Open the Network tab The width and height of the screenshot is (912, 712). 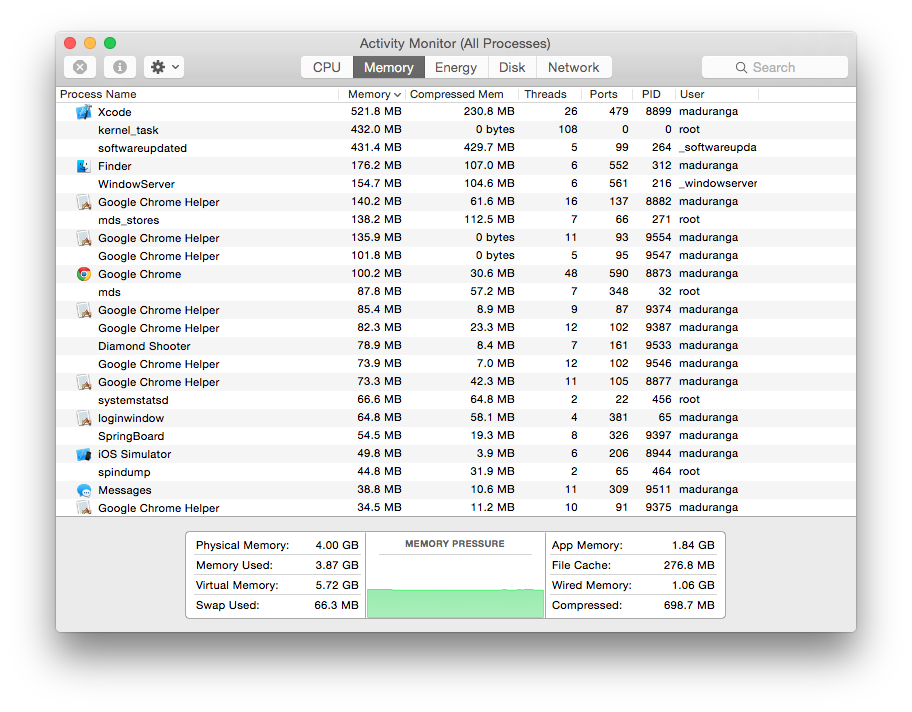[x=573, y=67]
